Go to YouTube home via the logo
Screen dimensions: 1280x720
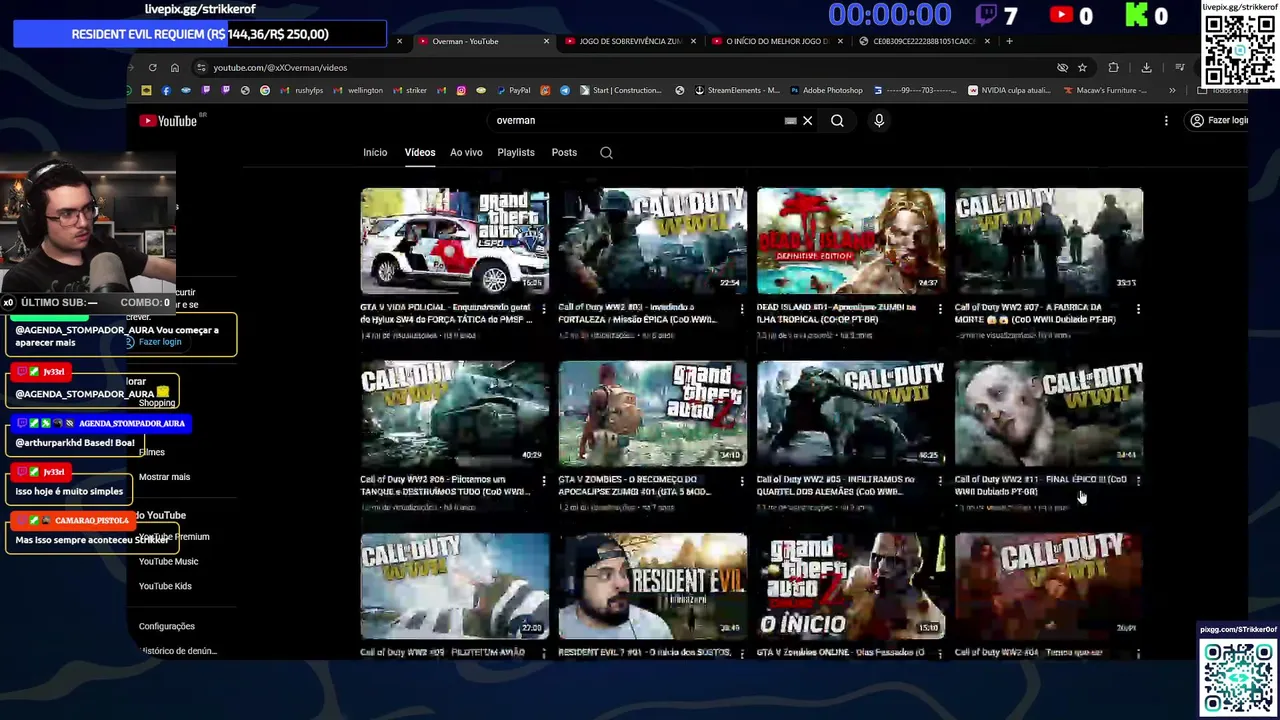point(171,121)
